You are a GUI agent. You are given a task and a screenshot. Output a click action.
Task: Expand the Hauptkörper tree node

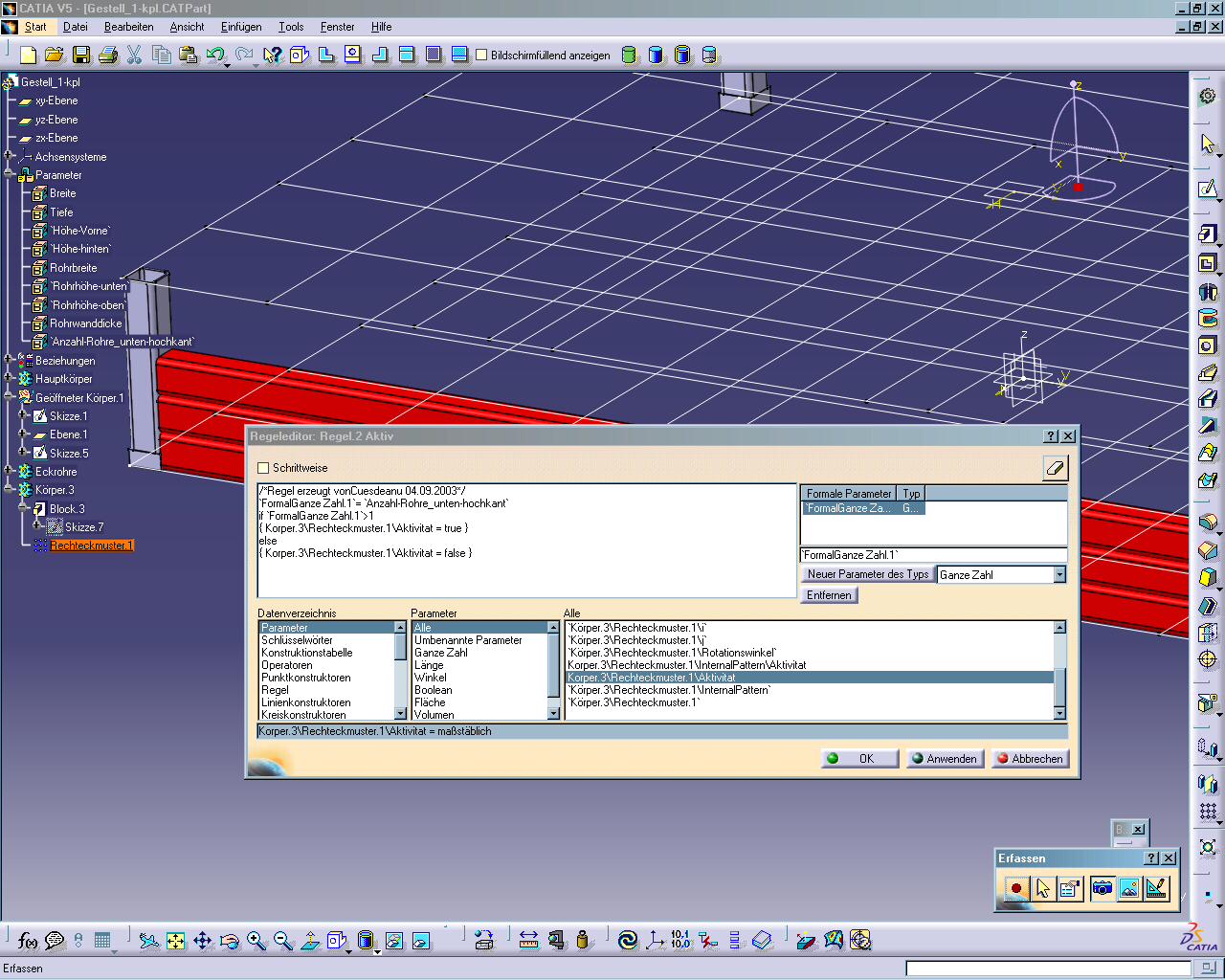[9, 378]
